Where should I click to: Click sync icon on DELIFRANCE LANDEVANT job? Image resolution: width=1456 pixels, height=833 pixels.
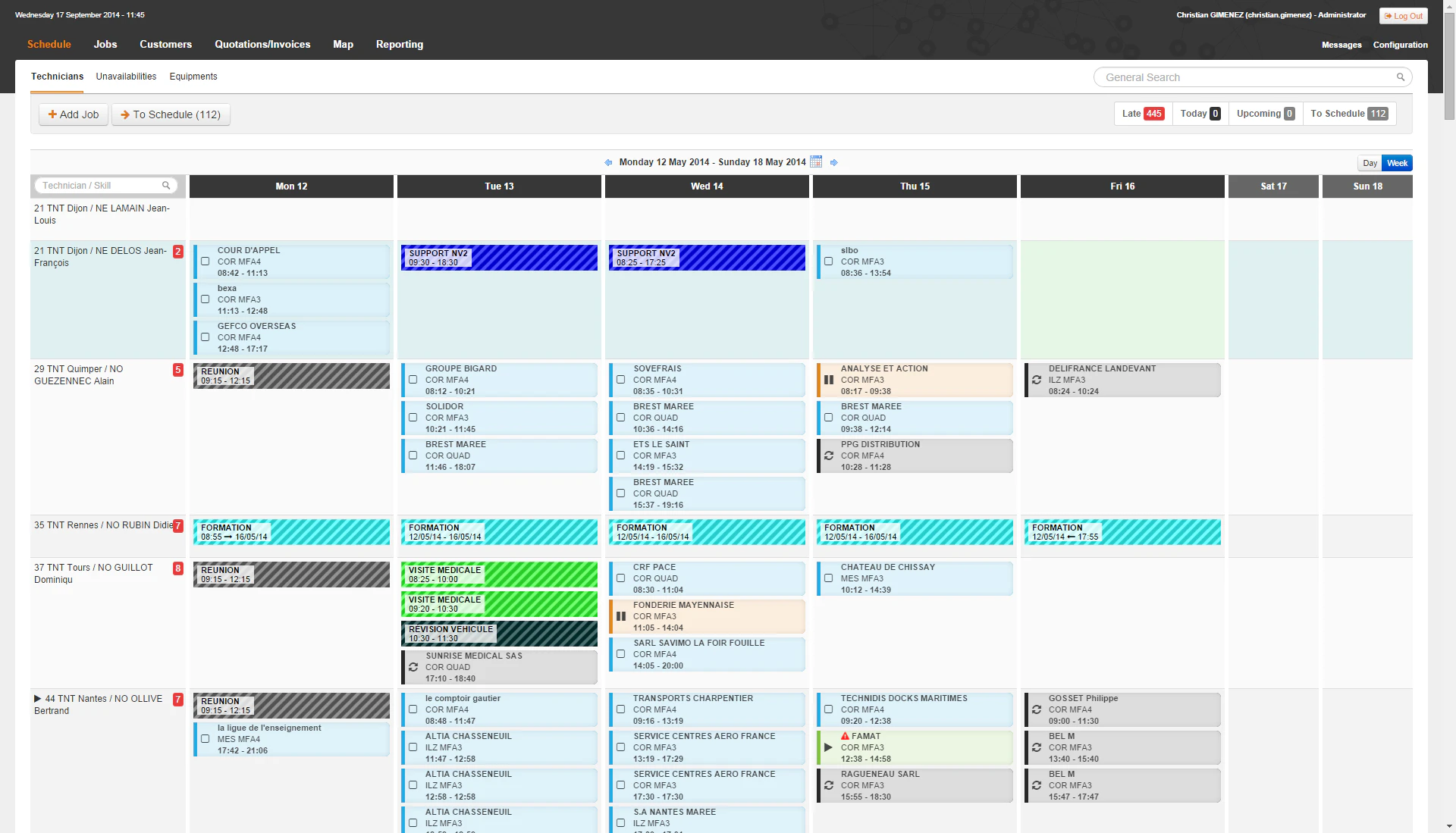[x=1037, y=380]
